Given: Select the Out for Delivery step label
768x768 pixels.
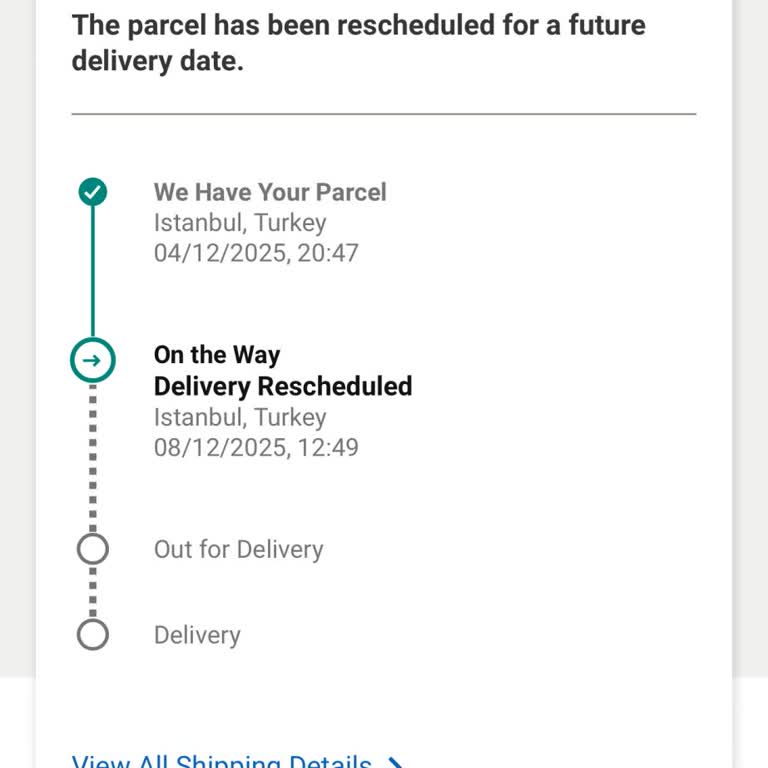Looking at the screenshot, I should [238, 549].
